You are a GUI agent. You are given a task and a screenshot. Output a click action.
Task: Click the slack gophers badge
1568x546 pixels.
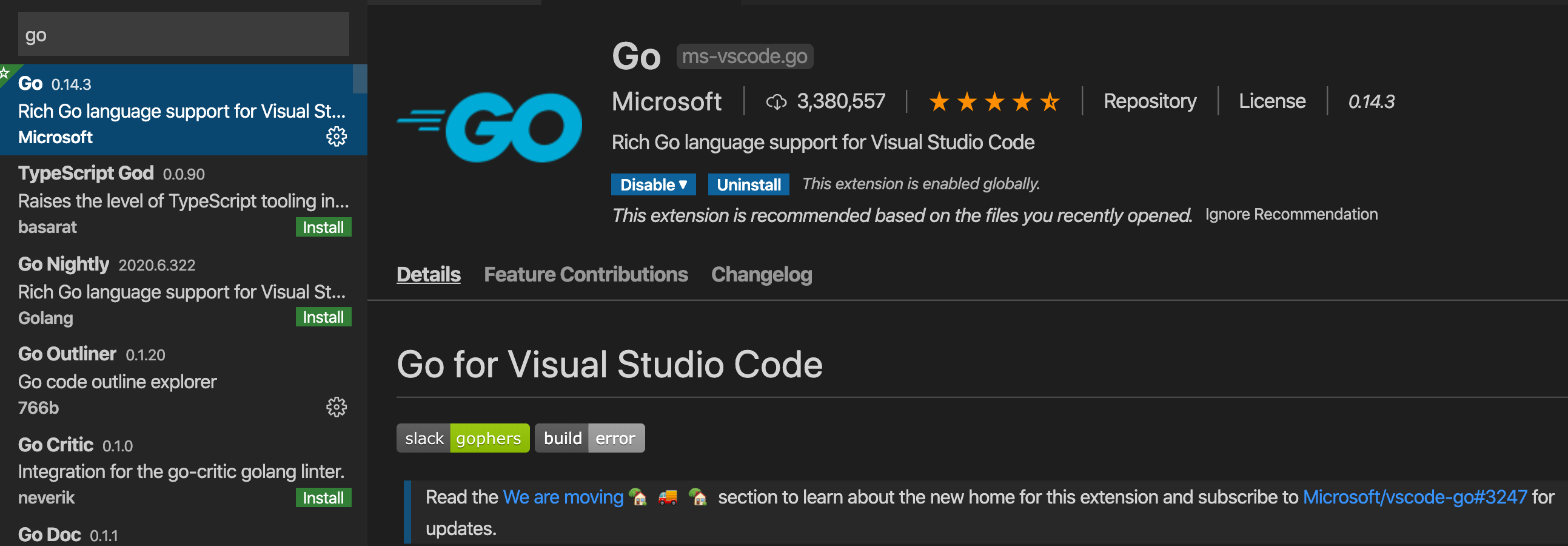(463, 438)
